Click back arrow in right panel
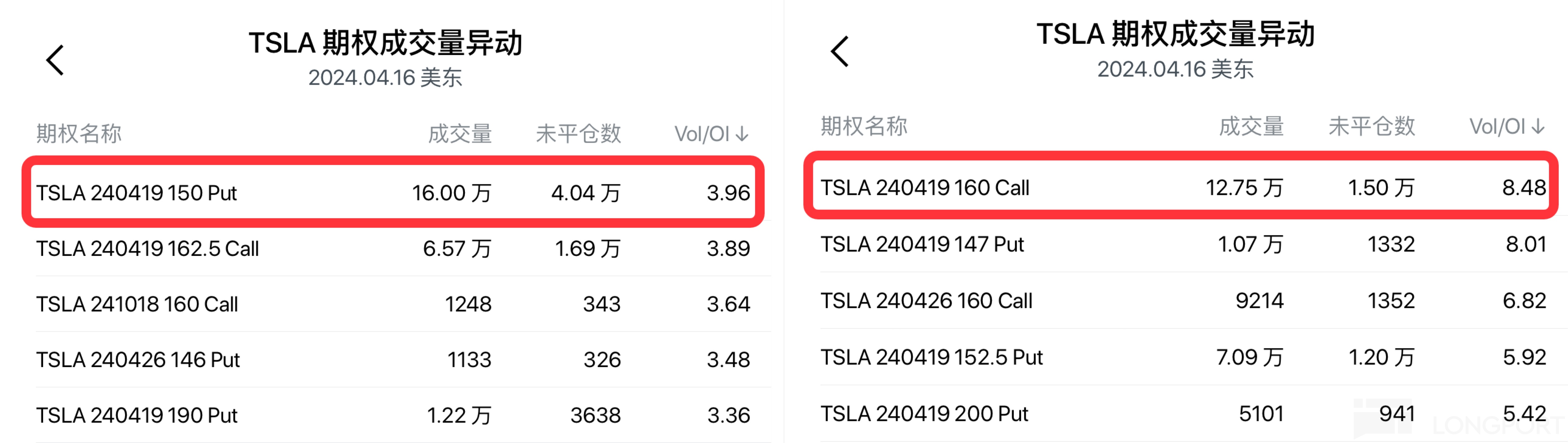The width and height of the screenshot is (1568, 443). [840, 52]
